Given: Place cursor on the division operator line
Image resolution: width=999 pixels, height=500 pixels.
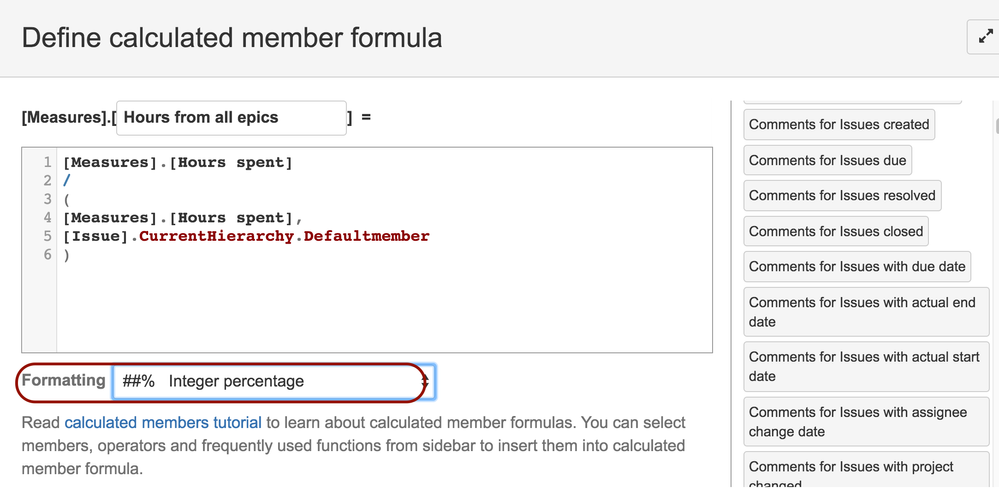Looking at the screenshot, I should pyautogui.click(x=66, y=181).
